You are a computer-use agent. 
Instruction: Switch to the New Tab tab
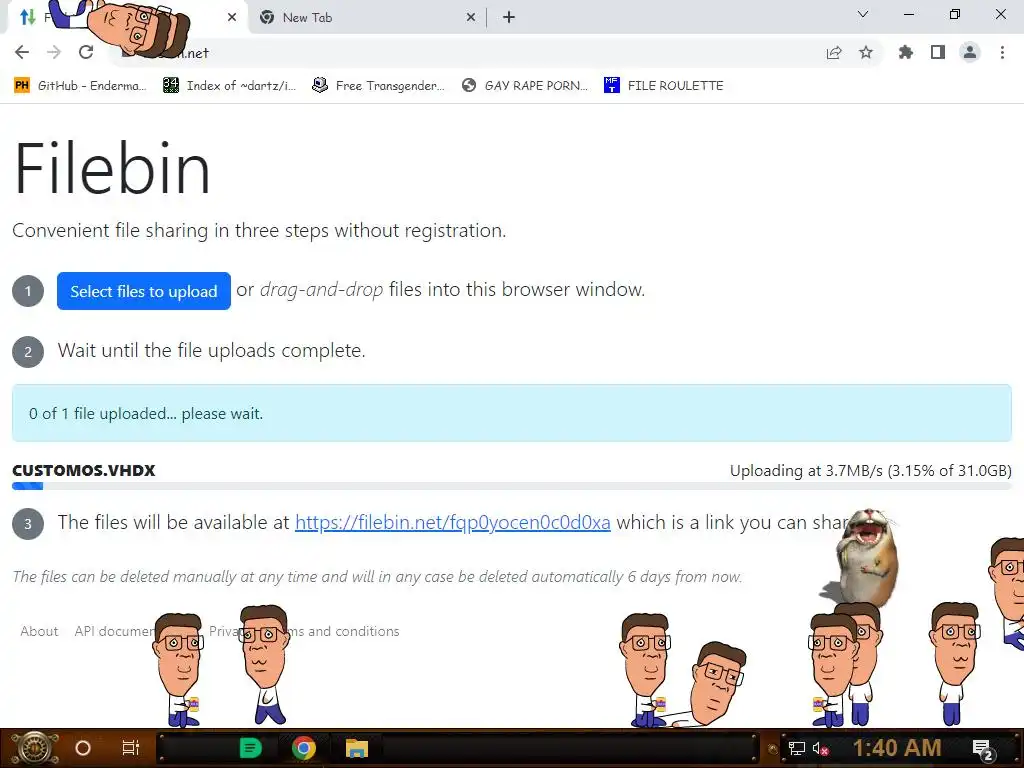[366, 18]
